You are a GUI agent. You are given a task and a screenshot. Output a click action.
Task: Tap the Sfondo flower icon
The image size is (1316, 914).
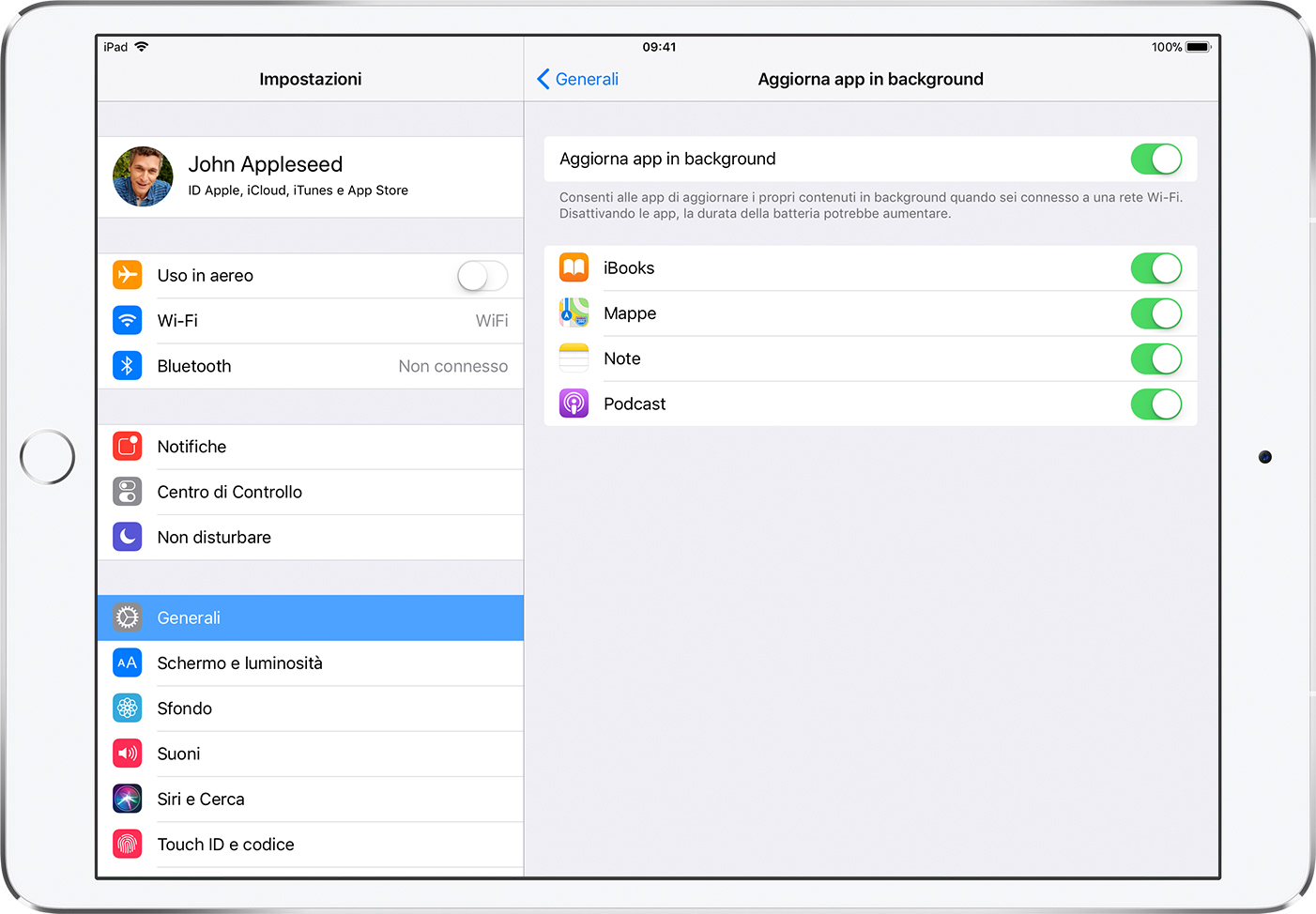pos(128,708)
